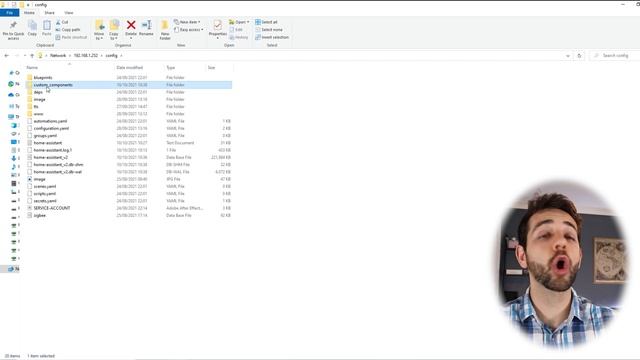Expand chevron after config in address bar
The height and width of the screenshot is (360, 640).
pos(121,56)
